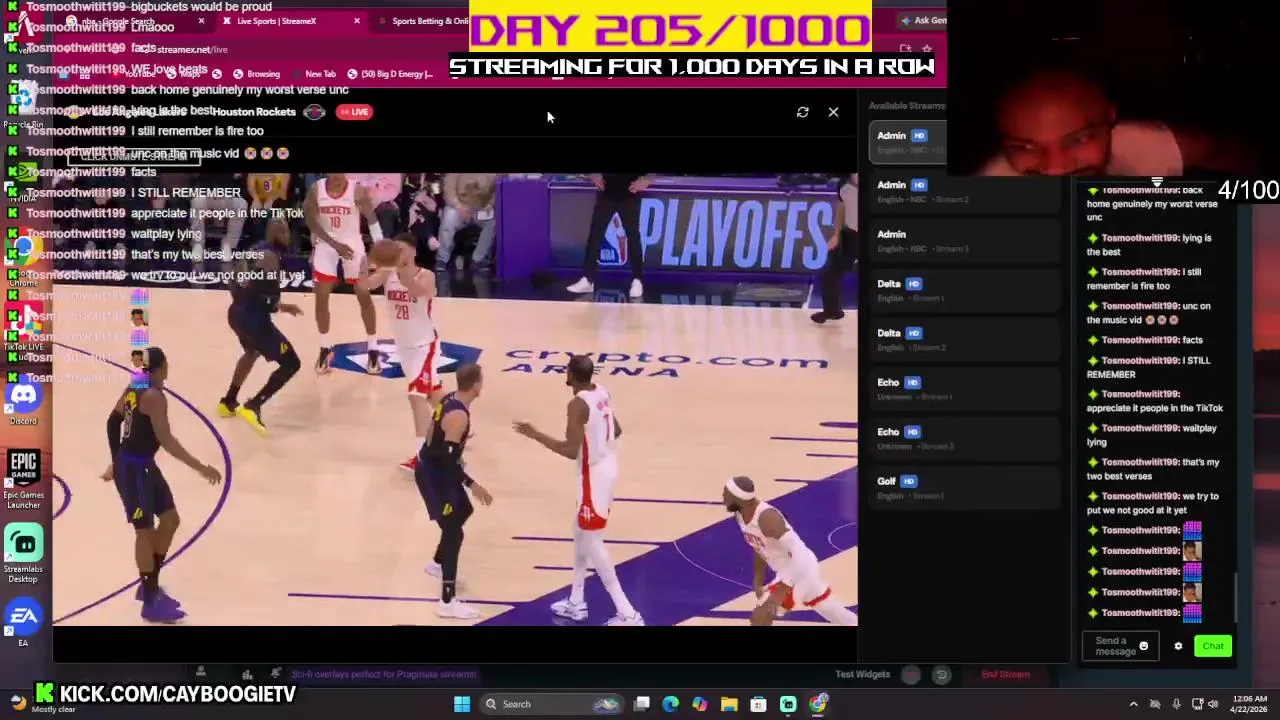1280x720 pixels.
Task: Choose the Admin Stream 2 source
Action: click(x=965, y=191)
